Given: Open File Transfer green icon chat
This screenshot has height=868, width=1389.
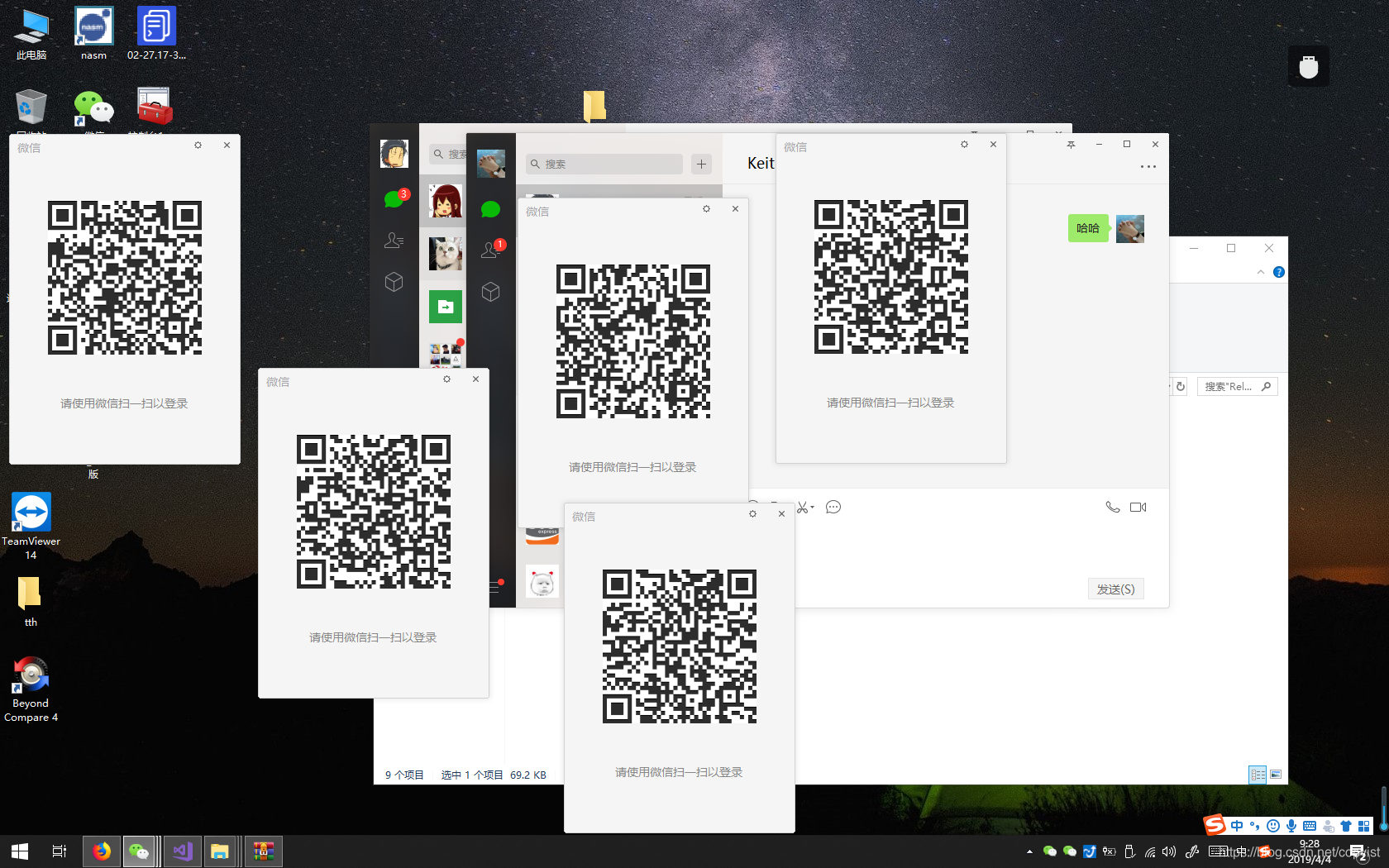Looking at the screenshot, I should pos(446,307).
